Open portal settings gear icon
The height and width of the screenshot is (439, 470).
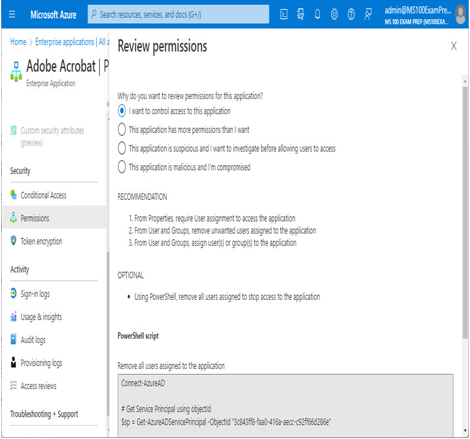[334, 14]
